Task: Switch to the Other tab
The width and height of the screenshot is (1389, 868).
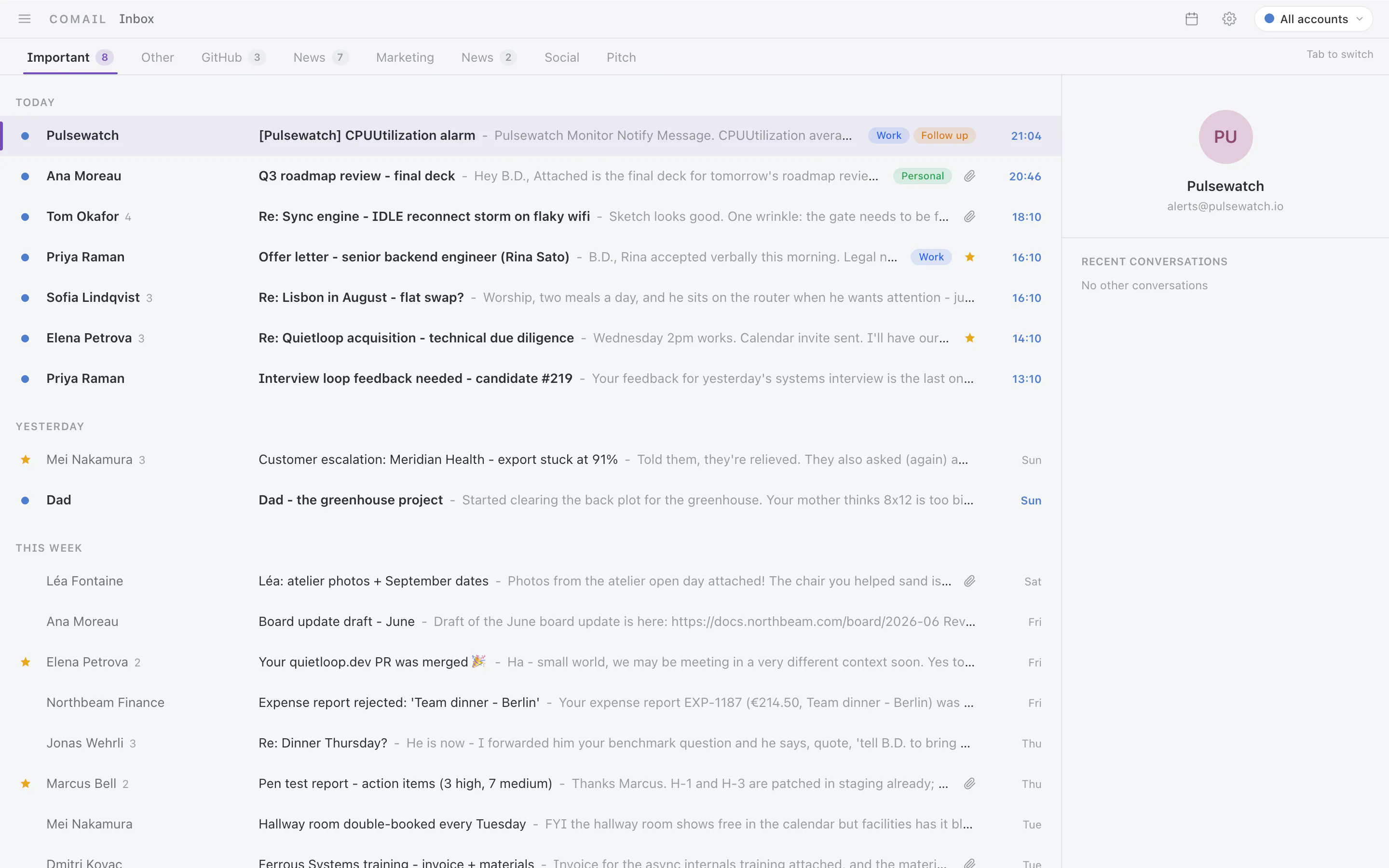Action: tap(157, 57)
